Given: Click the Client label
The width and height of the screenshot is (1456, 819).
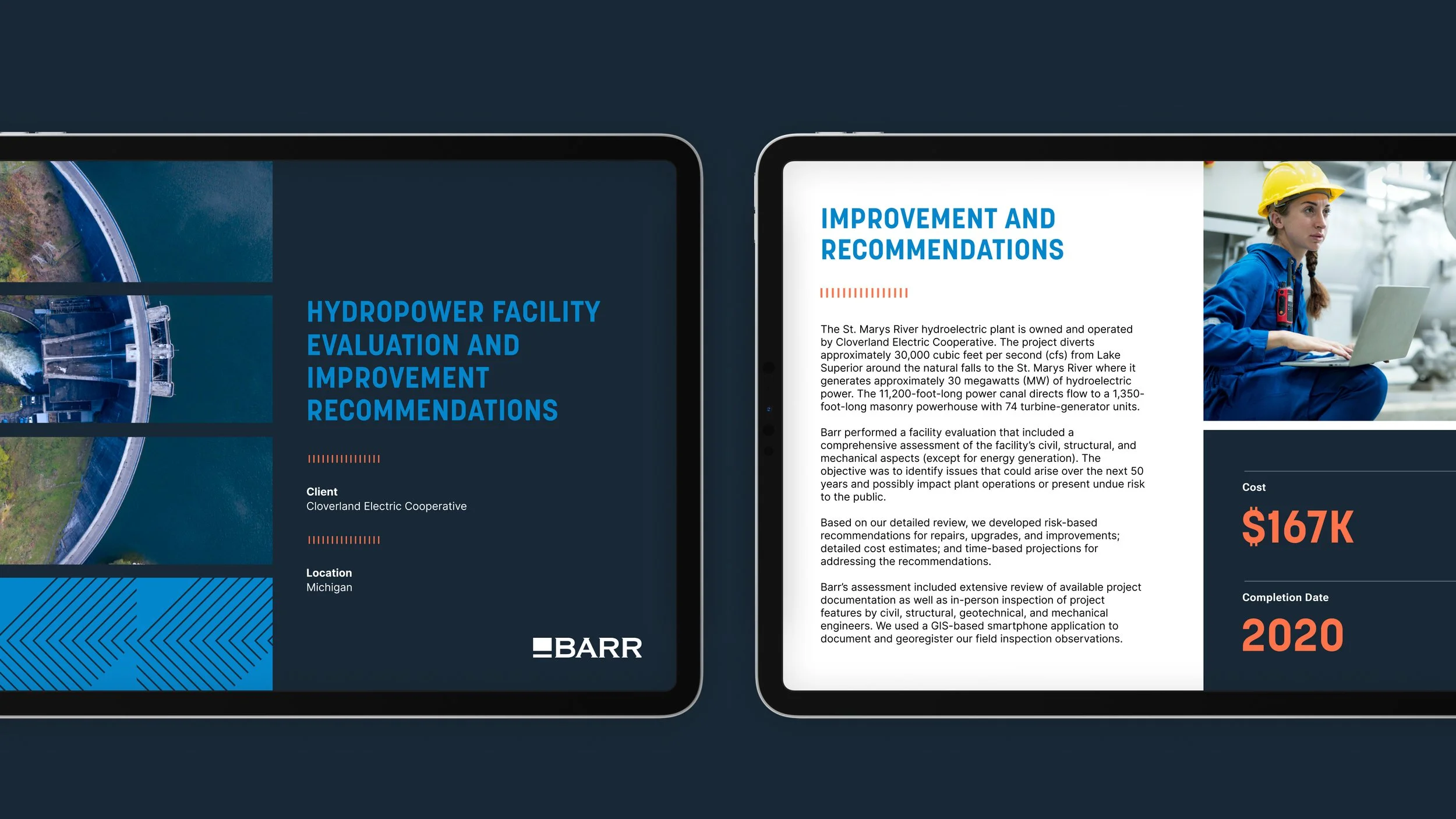Looking at the screenshot, I should coord(321,492).
